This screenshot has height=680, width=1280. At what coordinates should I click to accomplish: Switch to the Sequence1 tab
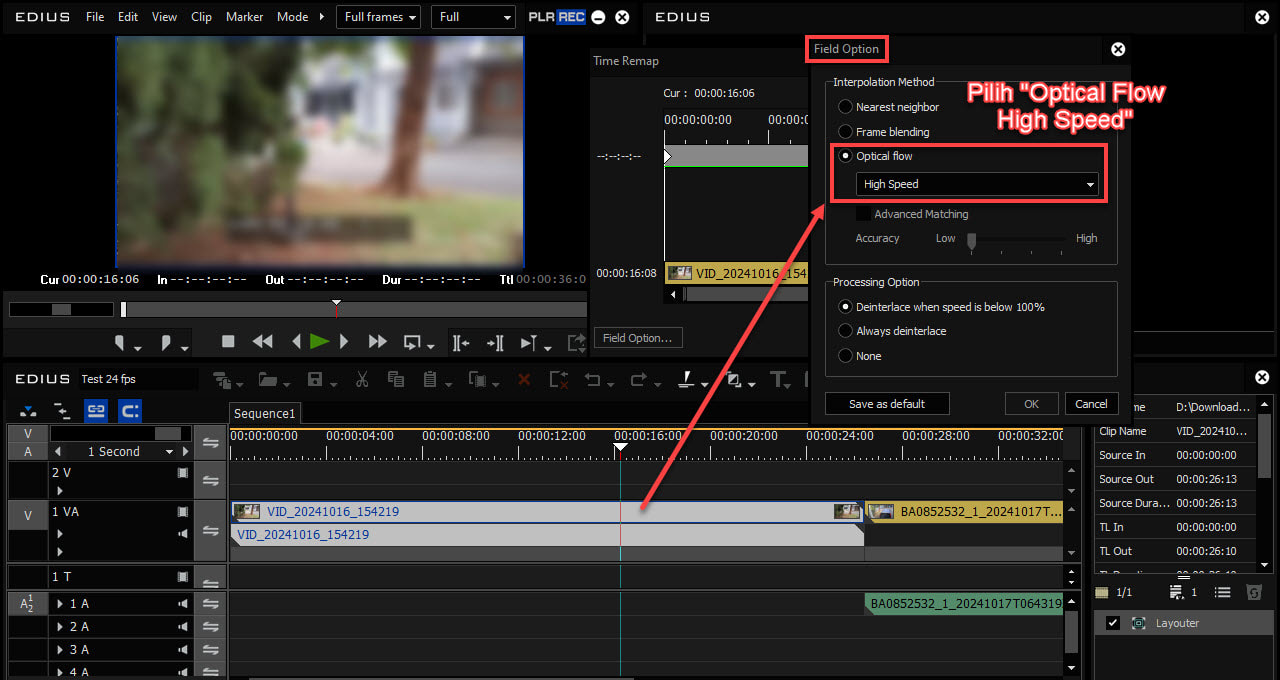click(x=265, y=414)
